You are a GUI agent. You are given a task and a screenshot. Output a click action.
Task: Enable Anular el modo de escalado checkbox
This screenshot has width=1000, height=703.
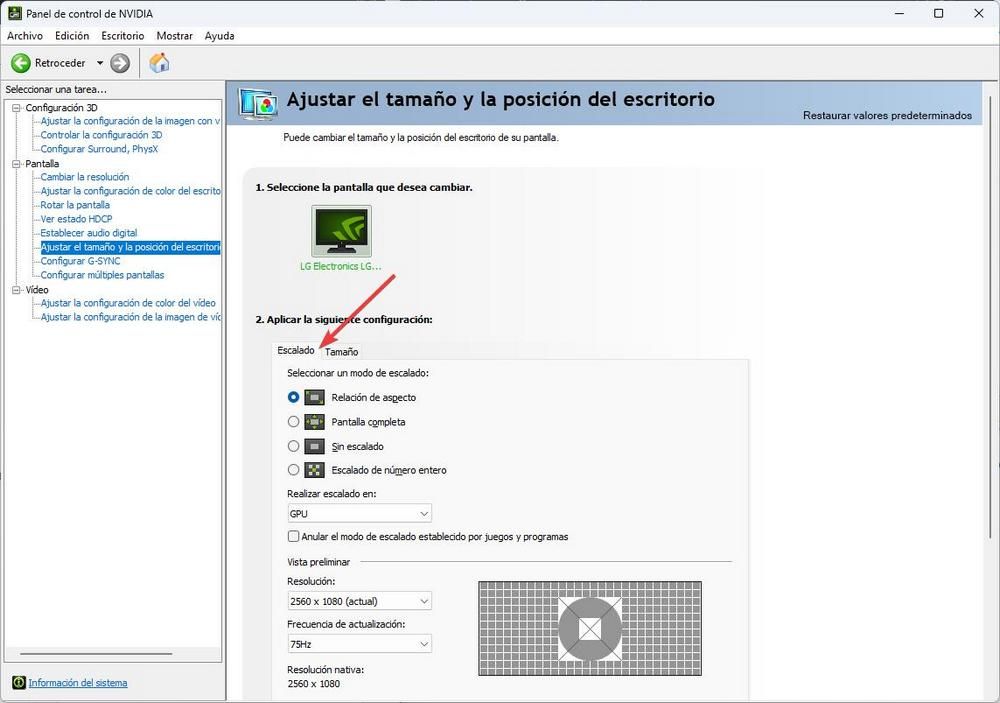tap(293, 536)
